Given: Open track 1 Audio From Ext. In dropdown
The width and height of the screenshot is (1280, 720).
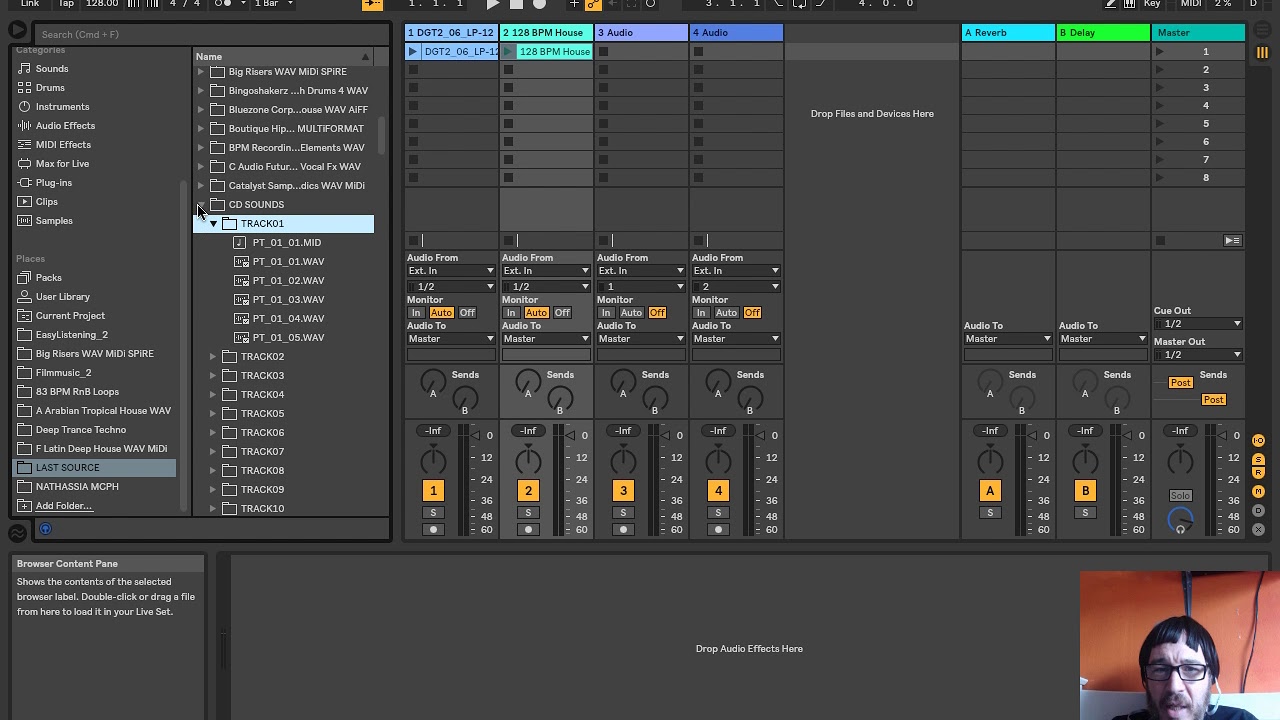Looking at the screenshot, I should 451,271.
